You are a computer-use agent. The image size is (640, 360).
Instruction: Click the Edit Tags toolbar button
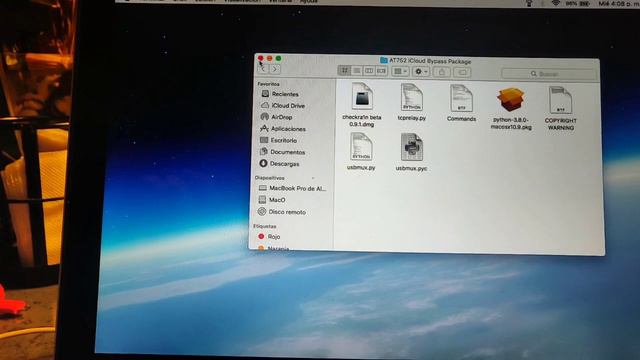[462, 73]
